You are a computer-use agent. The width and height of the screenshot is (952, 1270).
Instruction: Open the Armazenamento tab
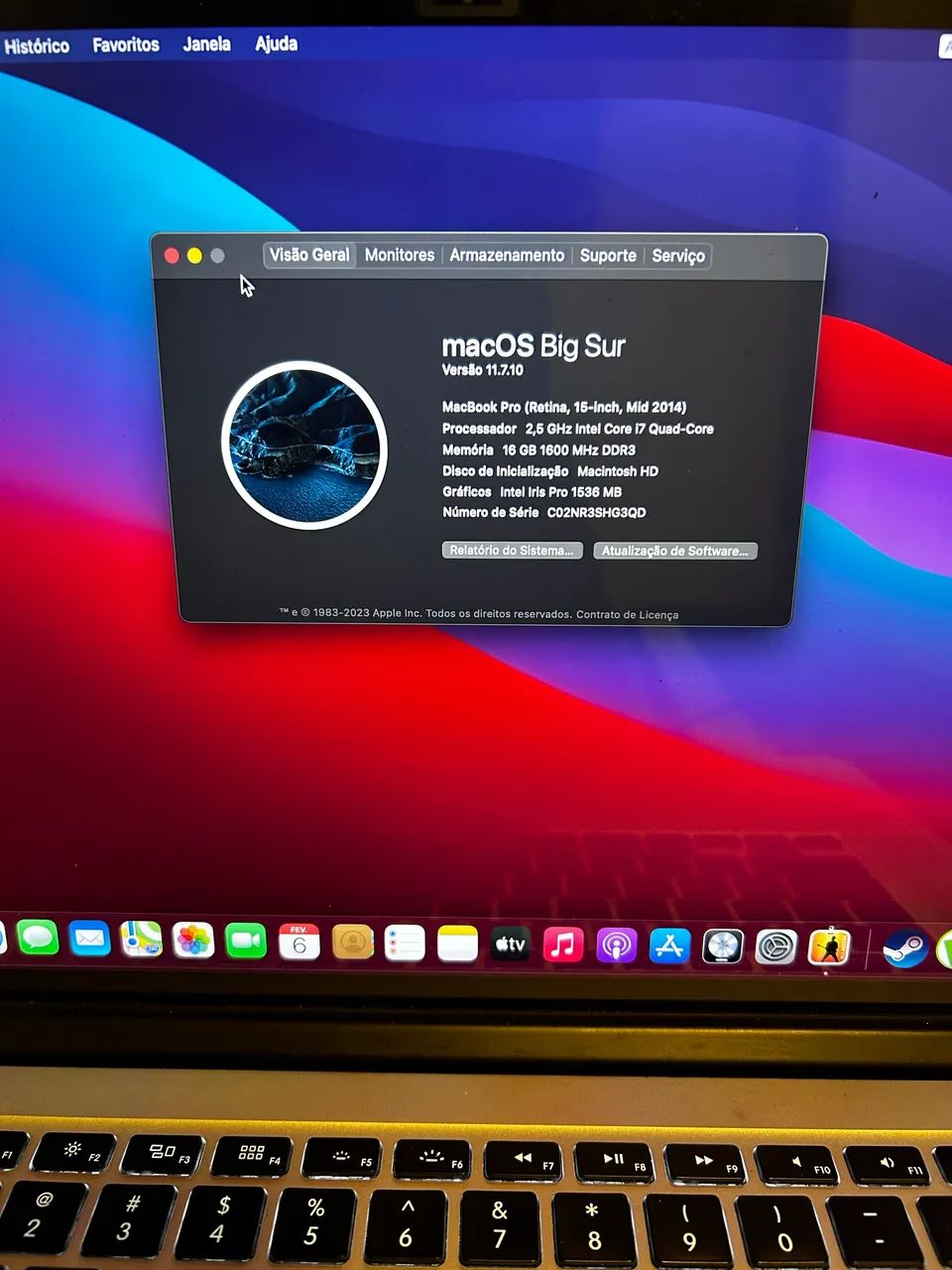coord(507,255)
